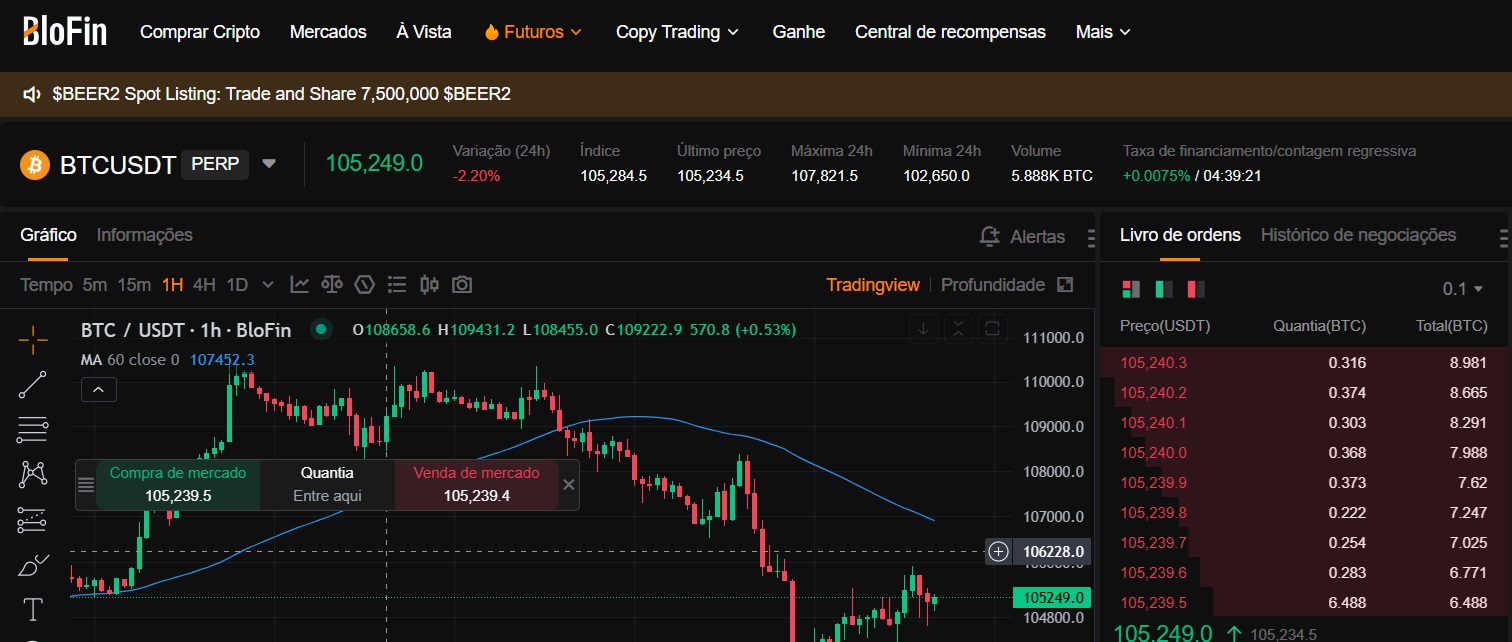This screenshot has height=642, width=1512.
Task: Toggle the green indicator dot beside BloFin
Action: coord(321,329)
